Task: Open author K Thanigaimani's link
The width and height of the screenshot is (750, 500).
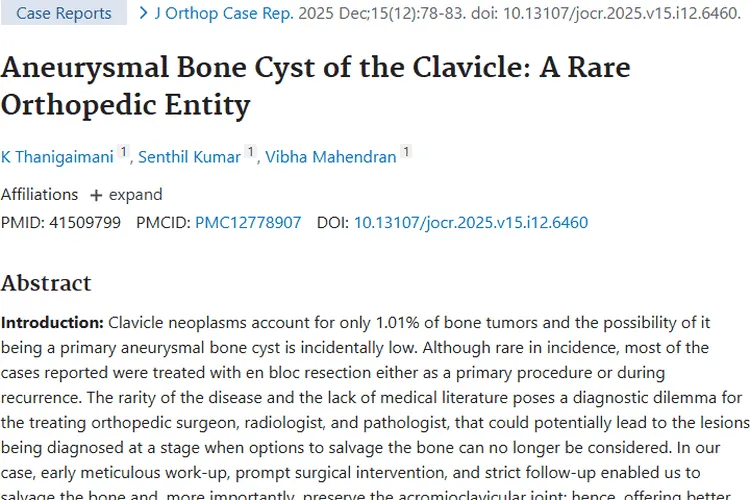Action: [57, 157]
